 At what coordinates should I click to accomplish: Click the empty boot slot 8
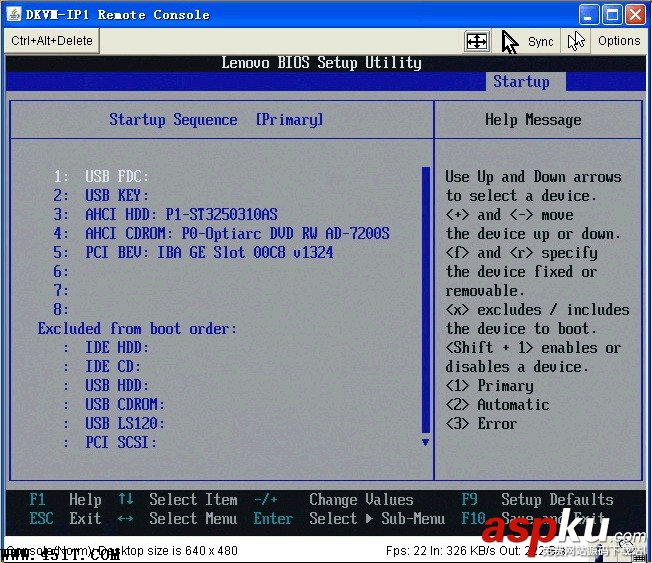[61, 309]
